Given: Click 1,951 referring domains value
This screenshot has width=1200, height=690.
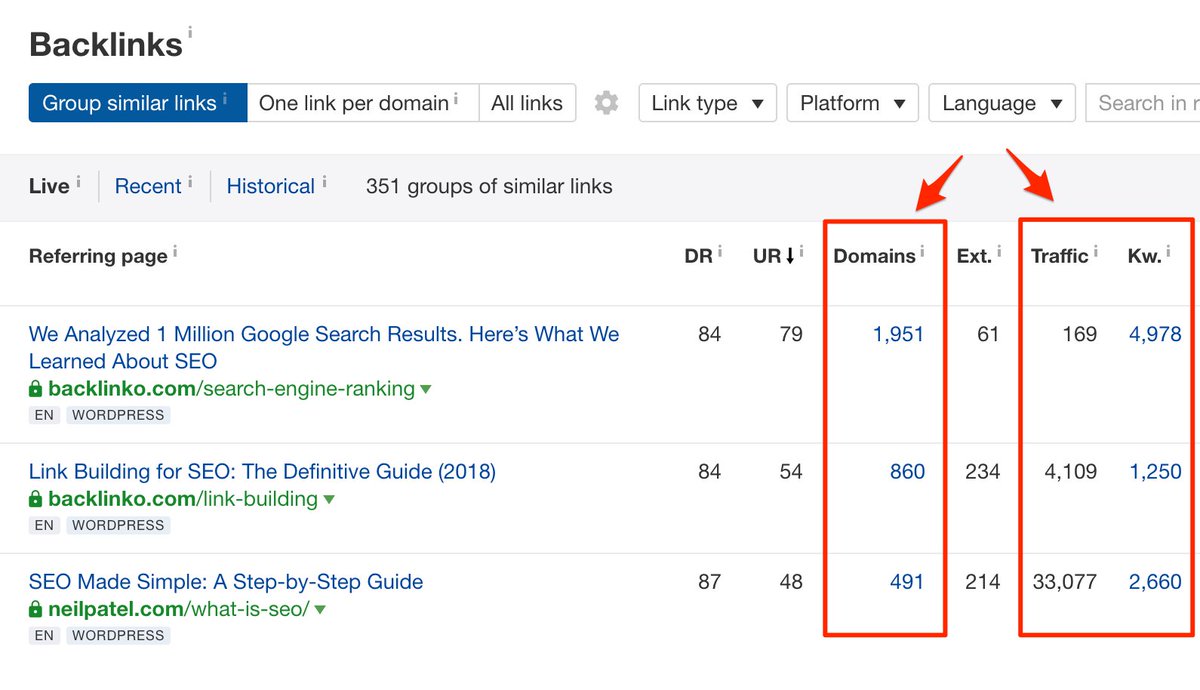Looking at the screenshot, I should 898,334.
